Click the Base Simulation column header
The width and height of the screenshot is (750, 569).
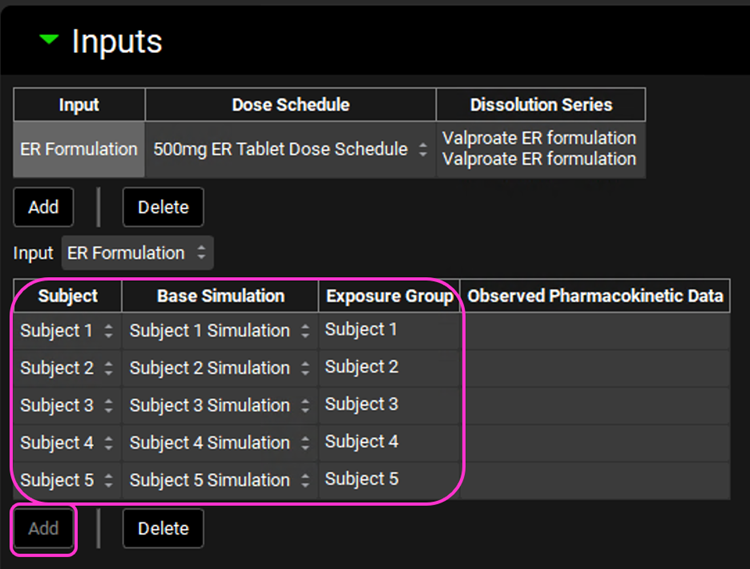[220, 296]
